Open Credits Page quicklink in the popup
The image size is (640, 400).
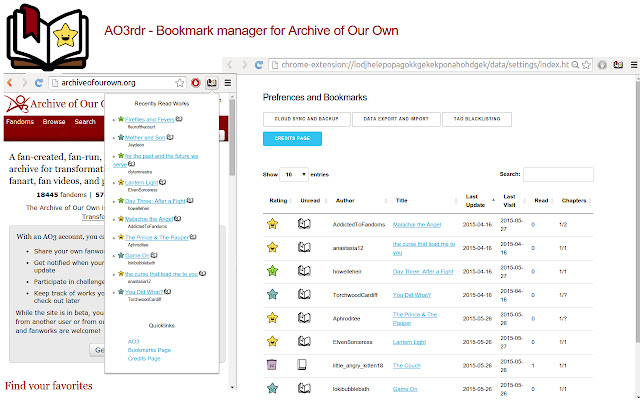[144, 358]
